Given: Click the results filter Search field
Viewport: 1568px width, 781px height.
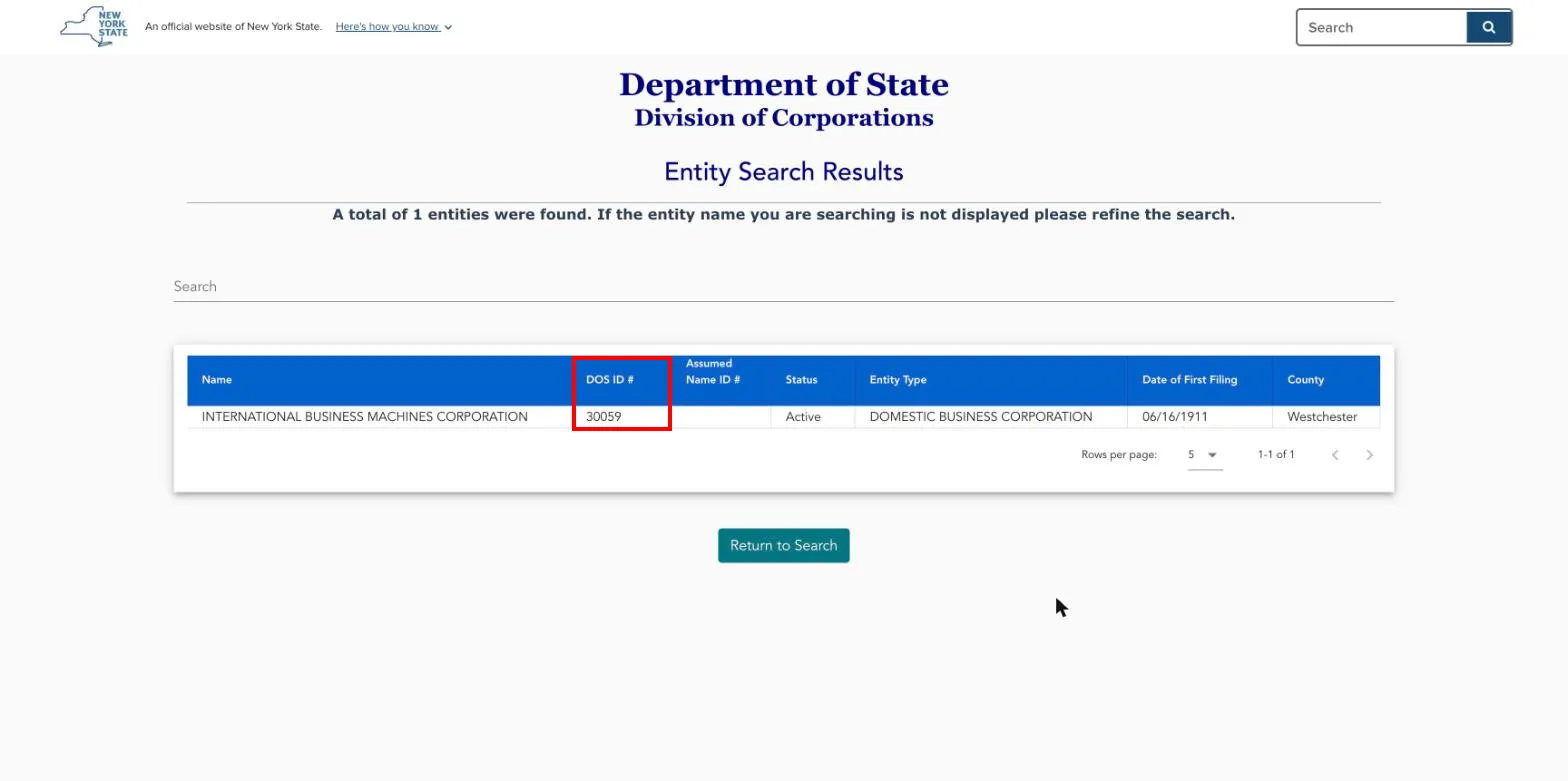Looking at the screenshot, I should point(784,287).
